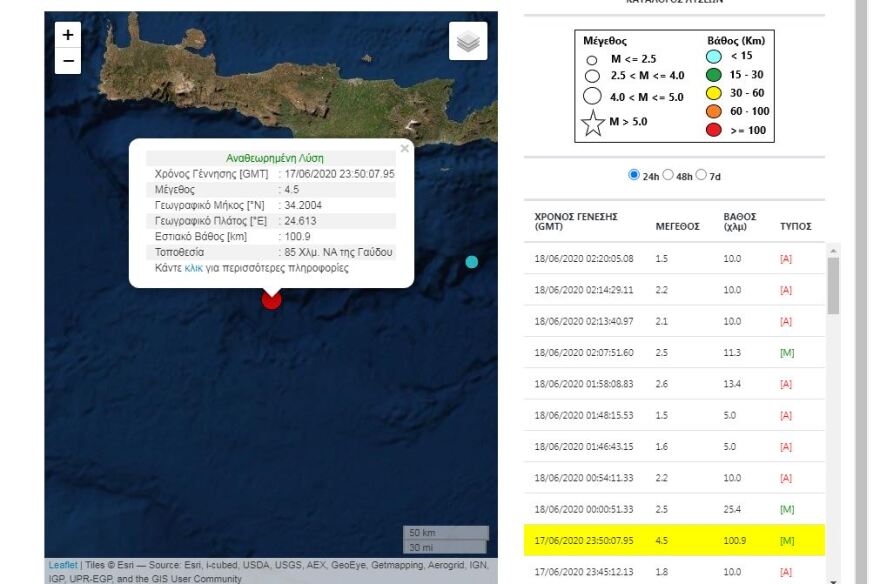Select the 7d time range
This screenshot has width=880, height=584.
point(701,175)
